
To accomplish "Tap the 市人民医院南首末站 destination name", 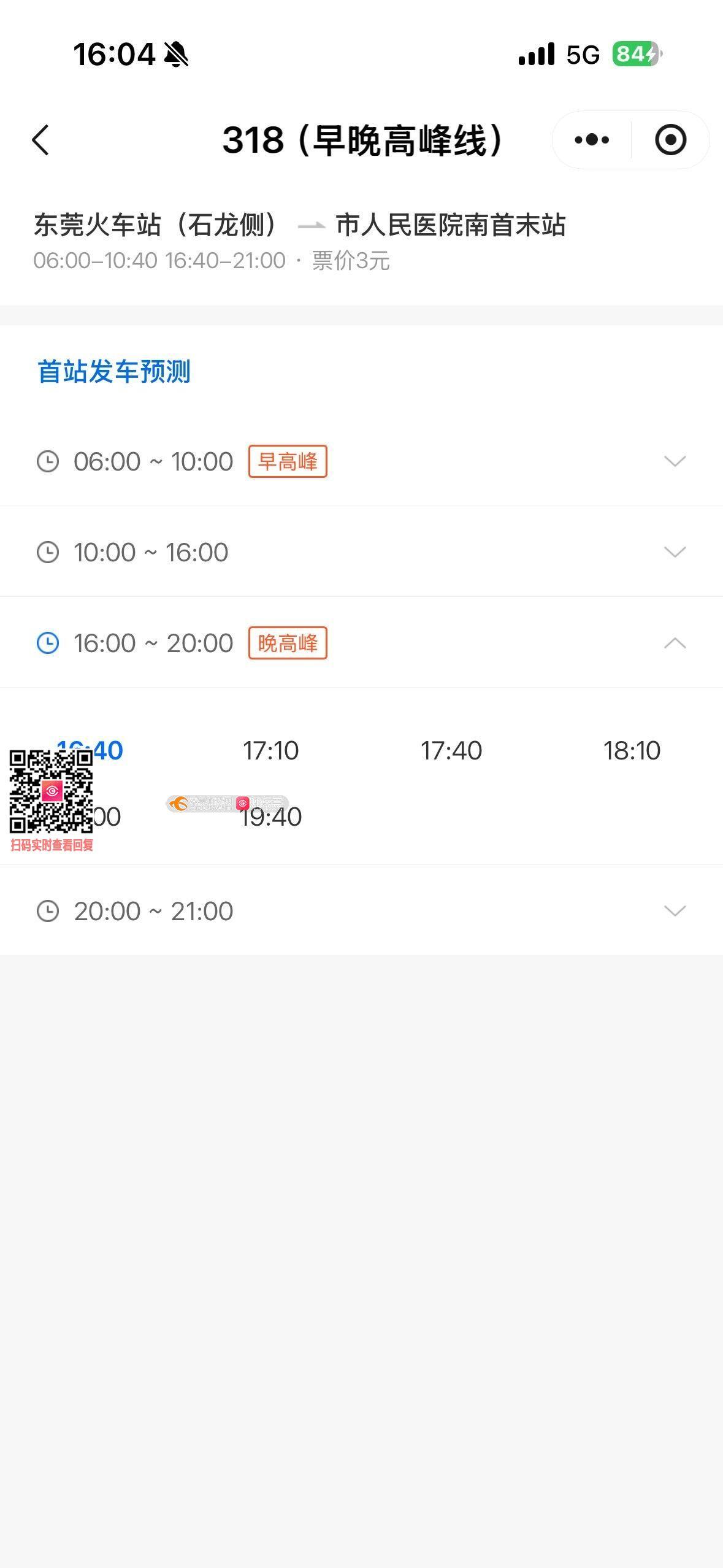I will (x=451, y=225).
